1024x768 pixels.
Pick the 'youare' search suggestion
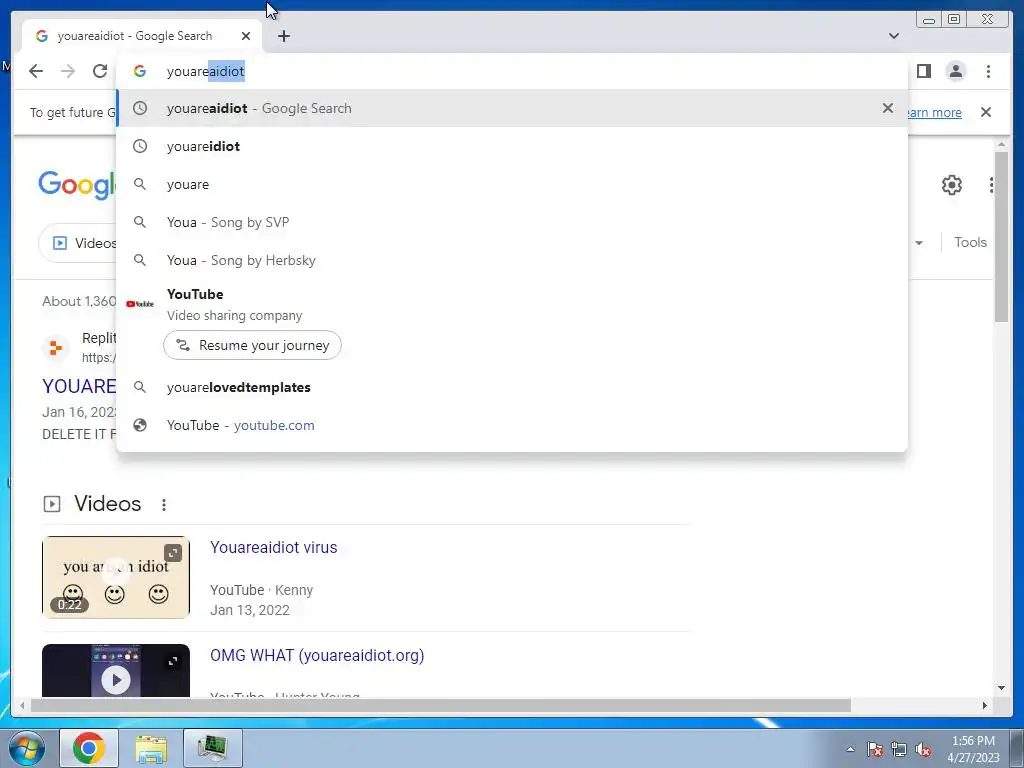pos(512,184)
